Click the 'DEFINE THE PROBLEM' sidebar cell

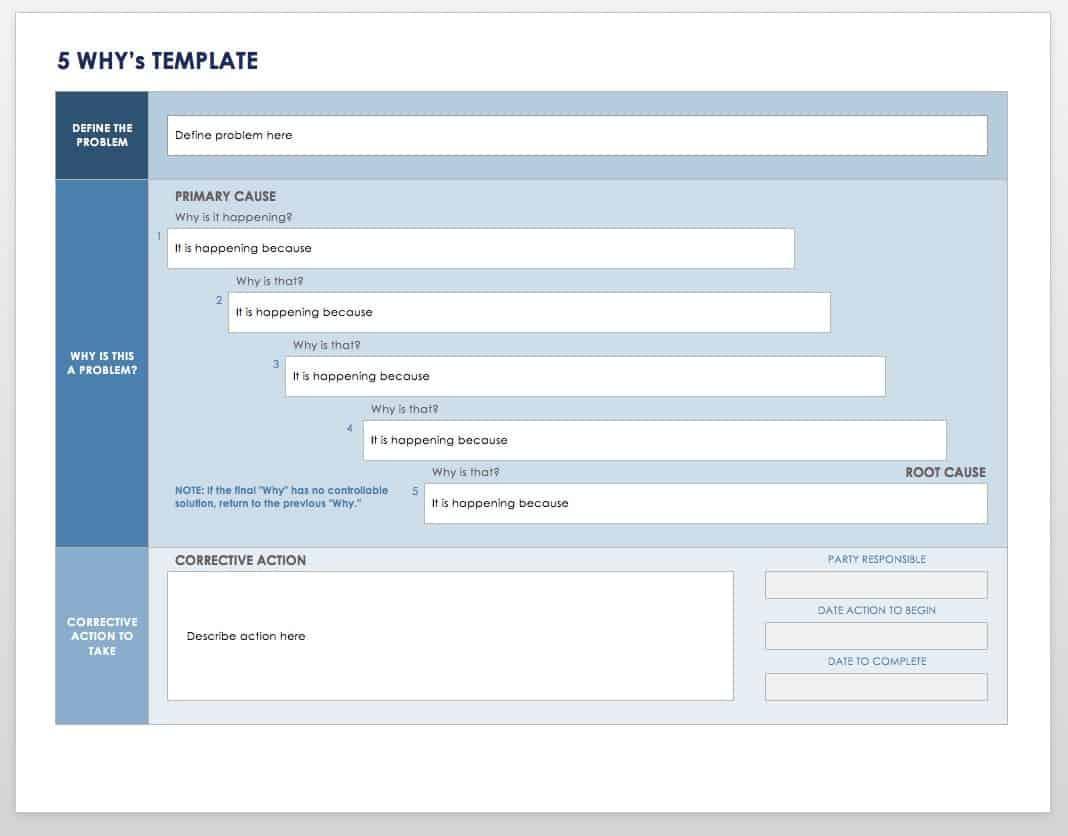(x=102, y=135)
